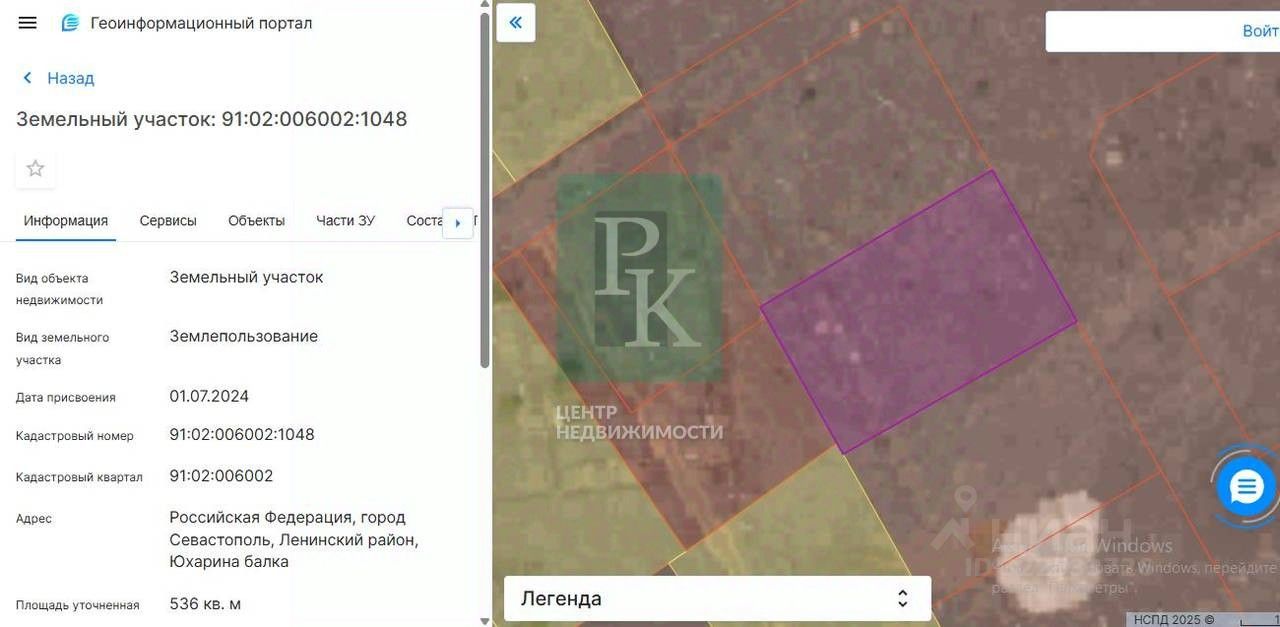The height and width of the screenshot is (627, 1280).
Task: Collapse the side panel with the double chevron
Action: click(516, 22)
